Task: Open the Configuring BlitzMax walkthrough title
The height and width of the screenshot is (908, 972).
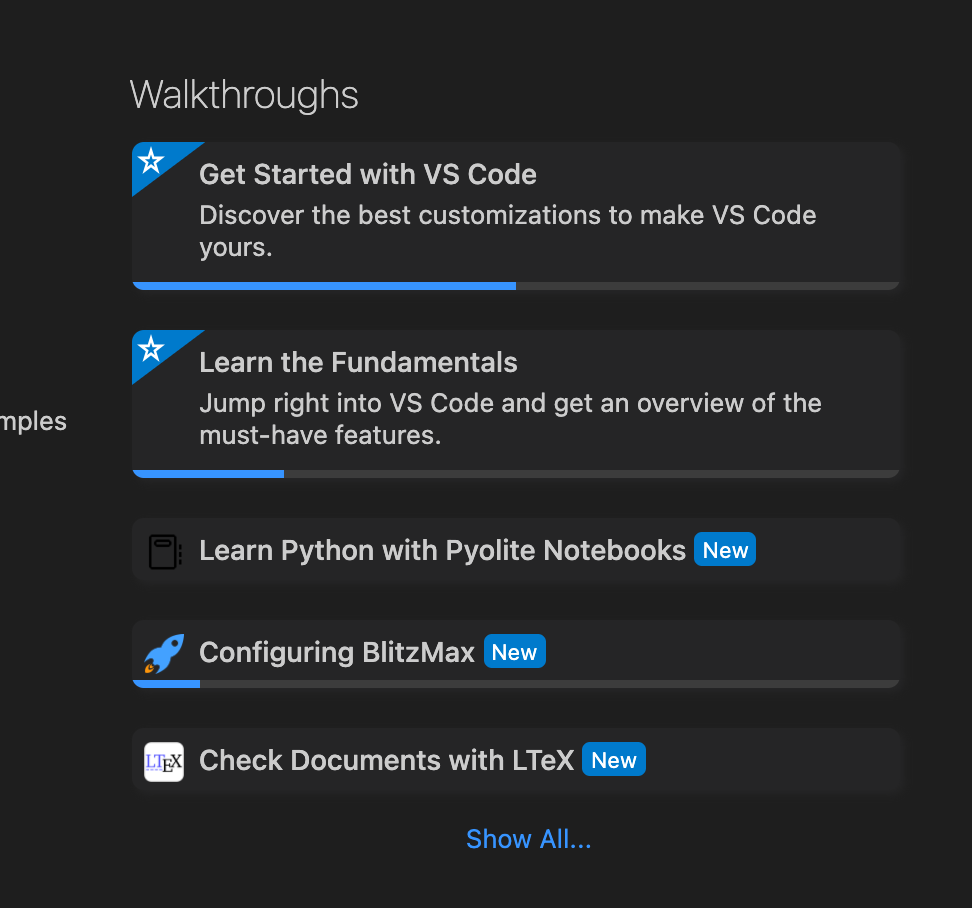Action: 337,653
